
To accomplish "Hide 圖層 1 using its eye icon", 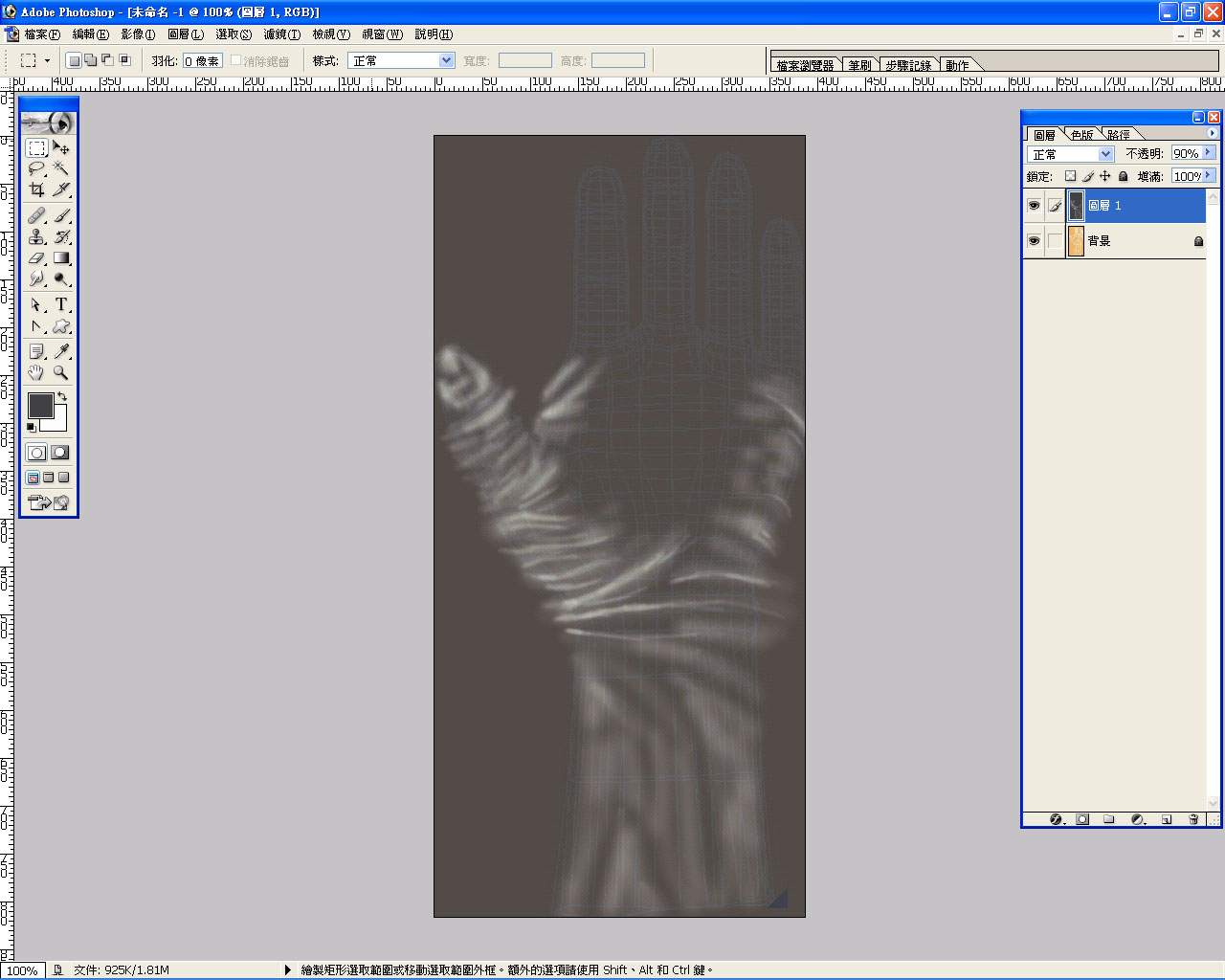I will [x=1034, y=206].
